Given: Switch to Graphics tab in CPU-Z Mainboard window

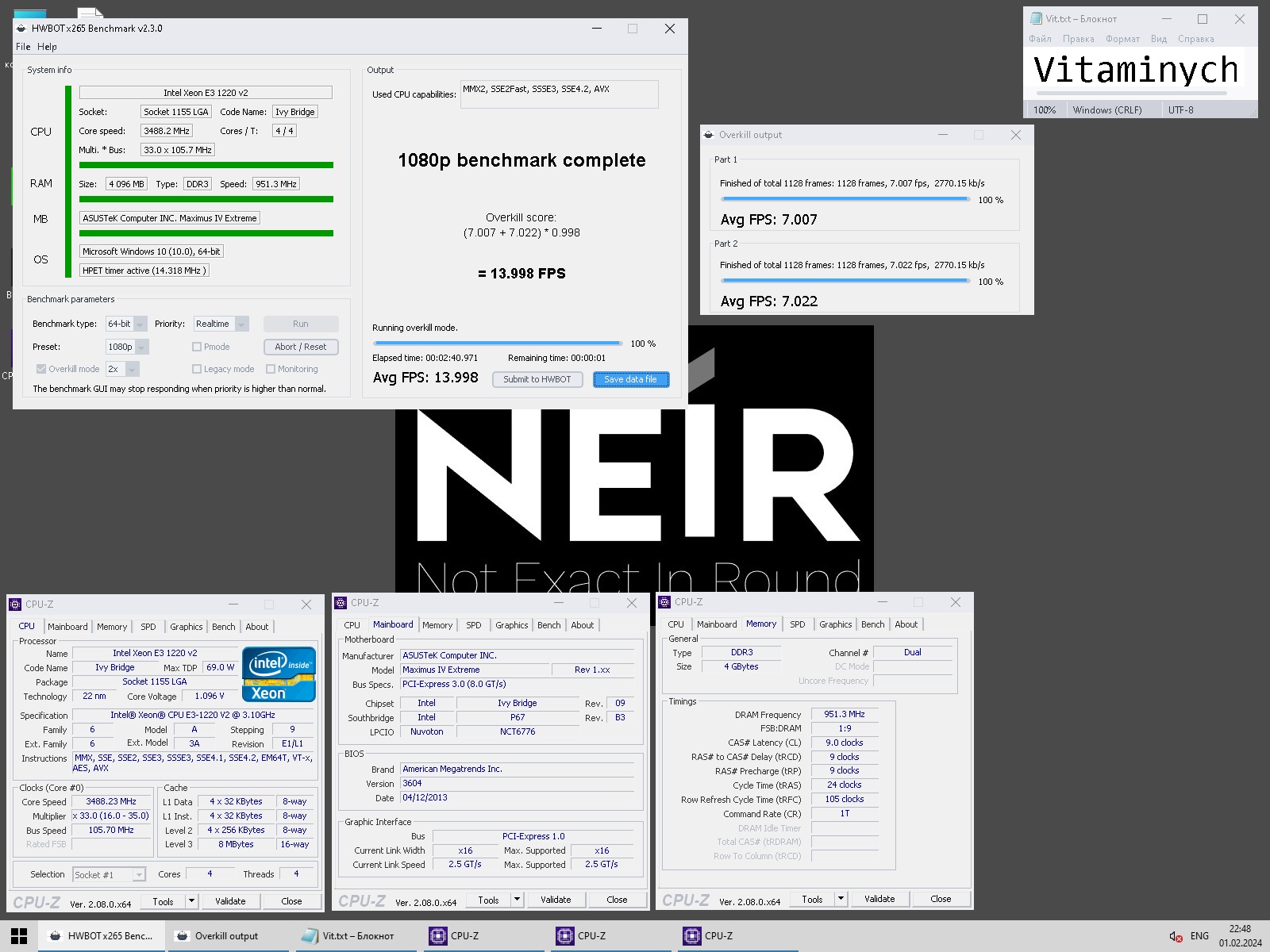Looking at the screenshot, I should 511,625.
